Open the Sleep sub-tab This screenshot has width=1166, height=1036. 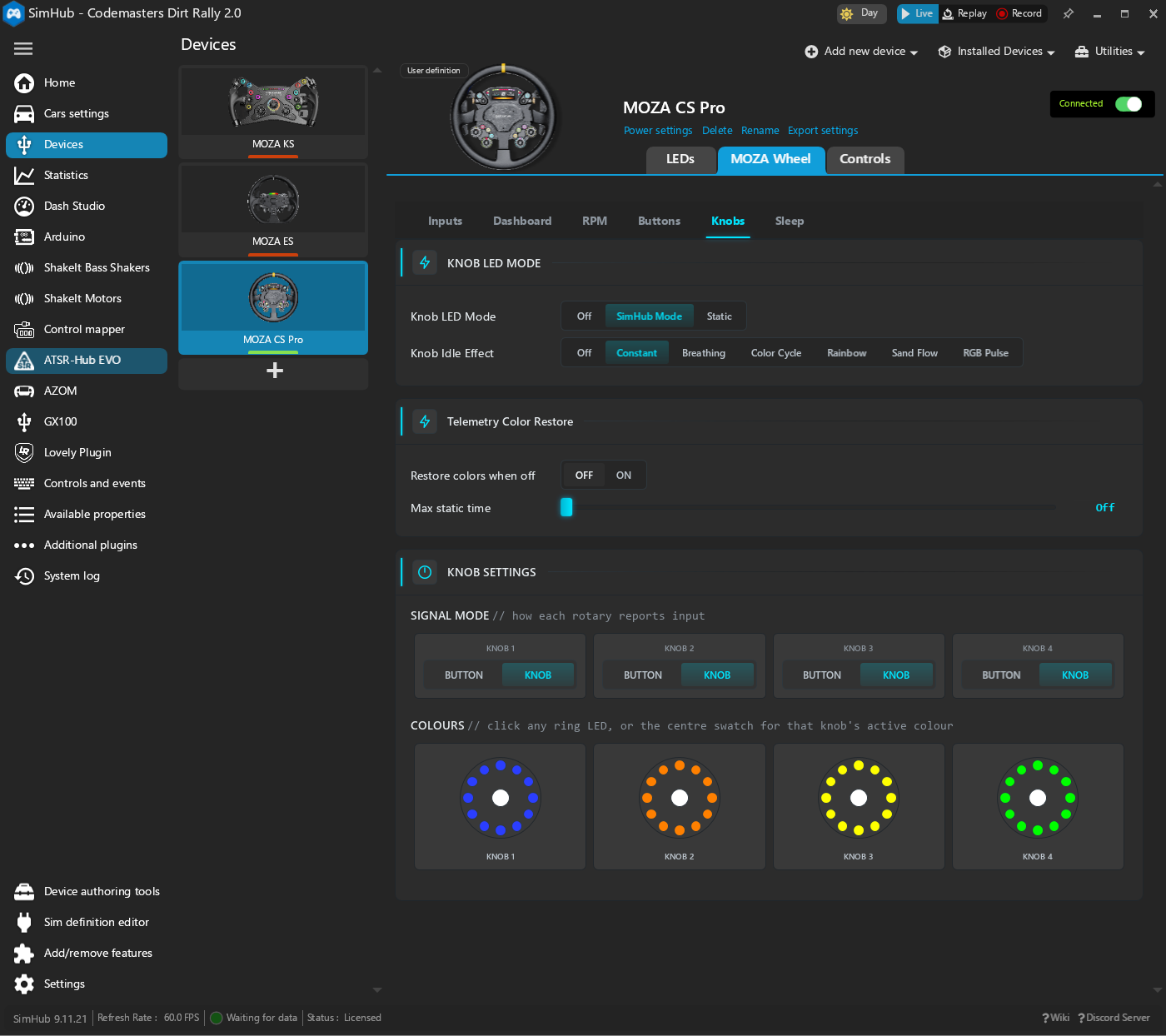[x=790, y=221]
